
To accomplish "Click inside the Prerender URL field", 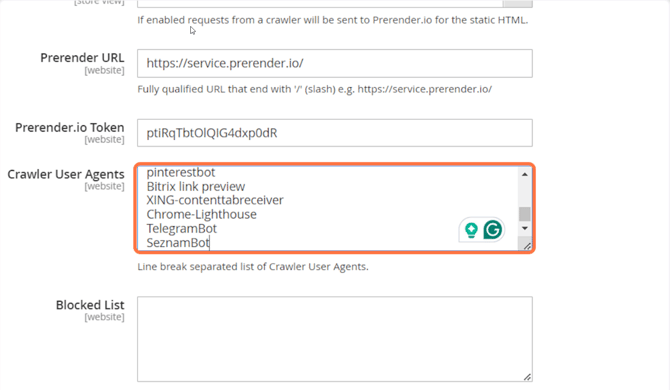I will [335, 64].
